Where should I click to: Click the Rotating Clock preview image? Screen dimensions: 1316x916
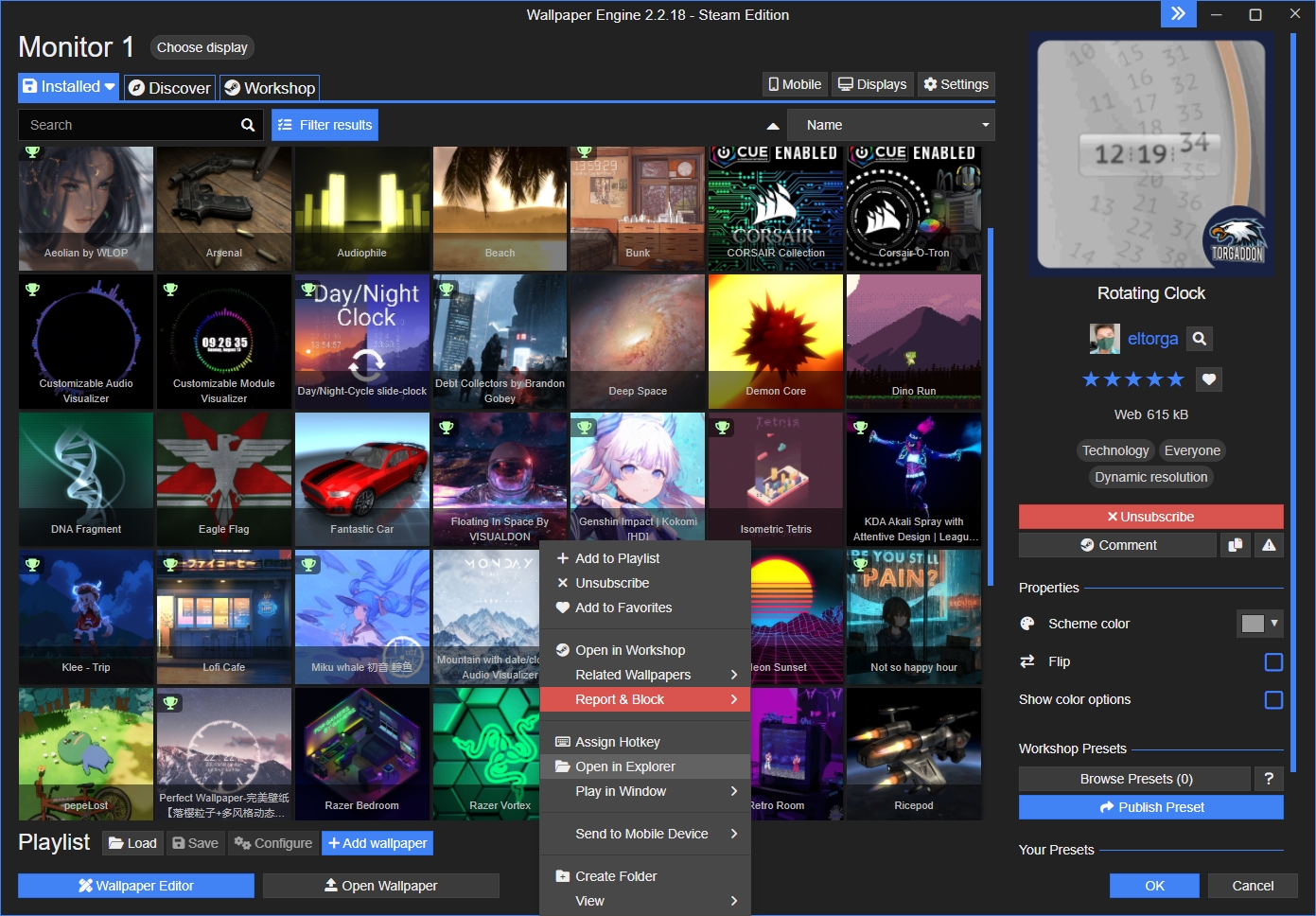1150,154
